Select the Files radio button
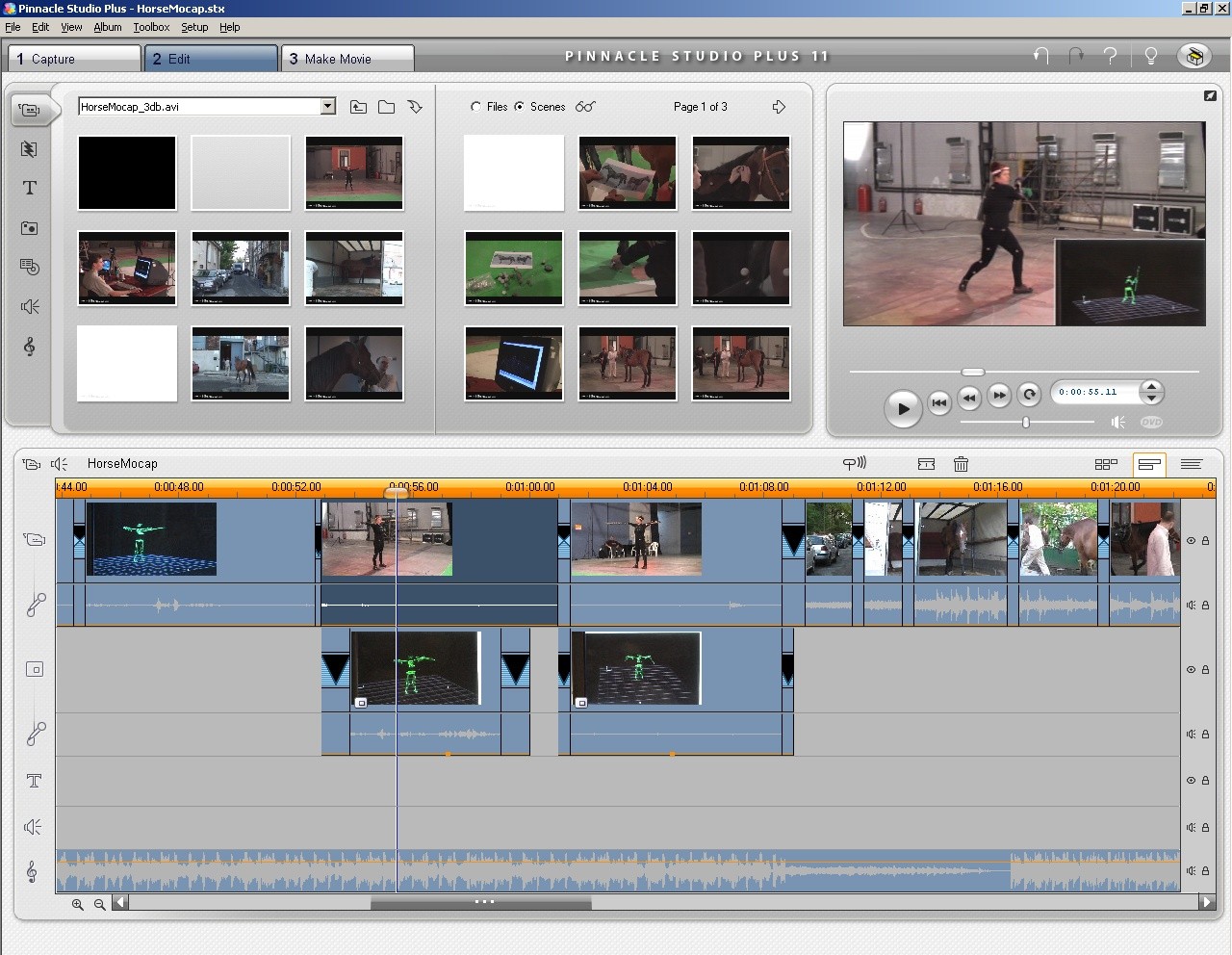This screenshot has width=1232, height=955. (475, 107)
